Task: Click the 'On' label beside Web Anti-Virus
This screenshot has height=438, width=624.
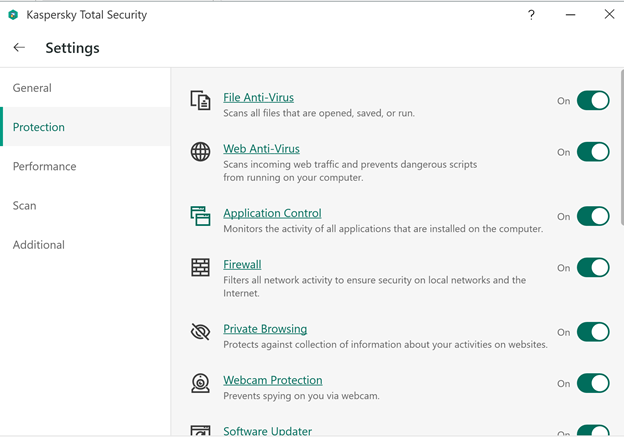Action: click(x=564, y=152)
